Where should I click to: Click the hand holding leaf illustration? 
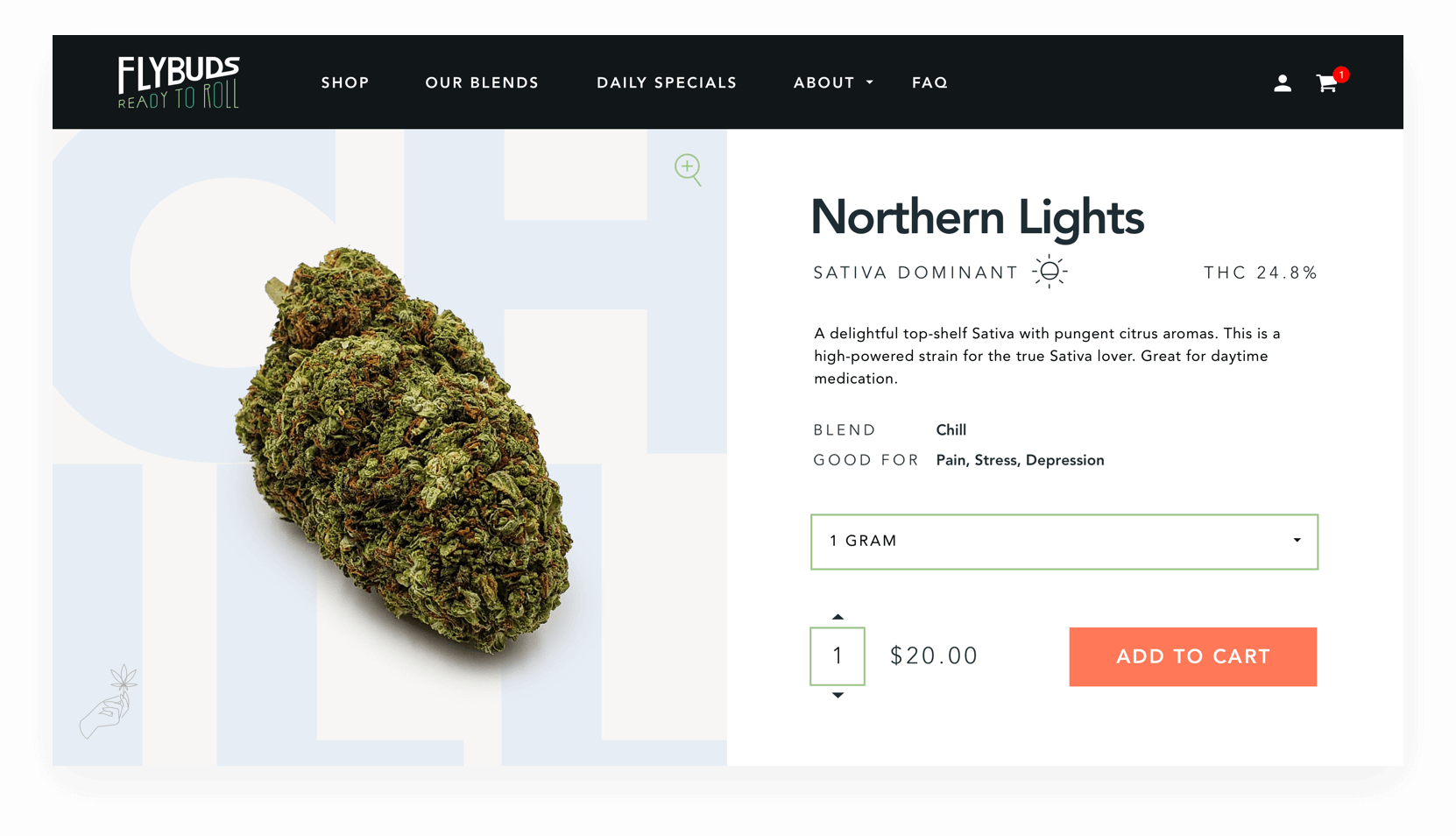[x=109, y=701]
